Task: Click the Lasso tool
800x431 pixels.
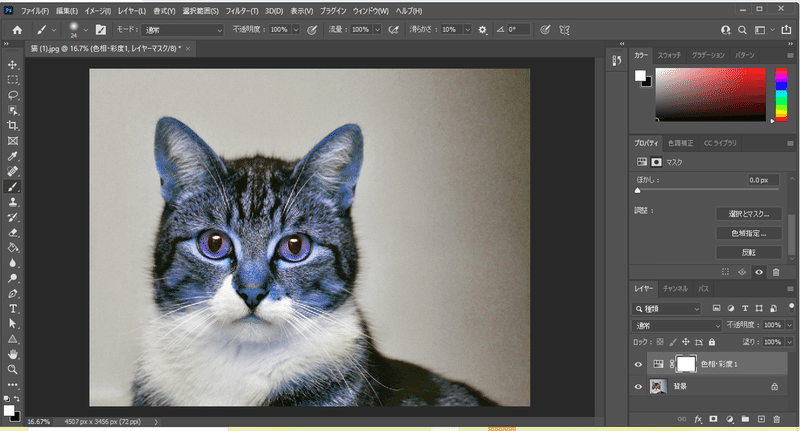Action: [x=13, y=95]
